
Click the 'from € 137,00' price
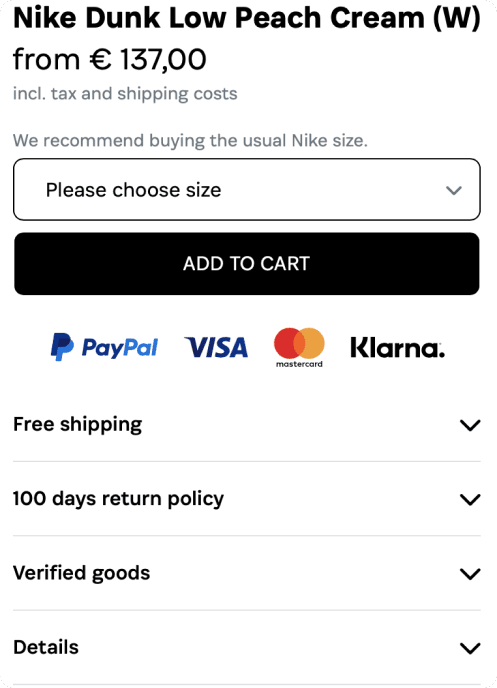pyautogui.click(x=110, y=59)
